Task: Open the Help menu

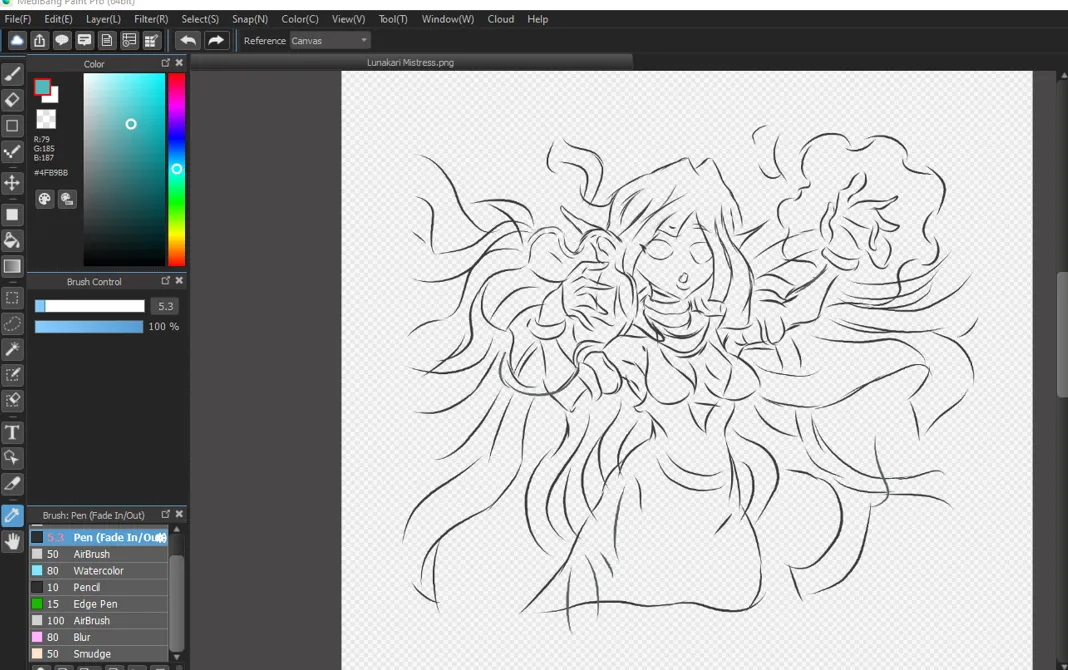Action: pos(537,19)
